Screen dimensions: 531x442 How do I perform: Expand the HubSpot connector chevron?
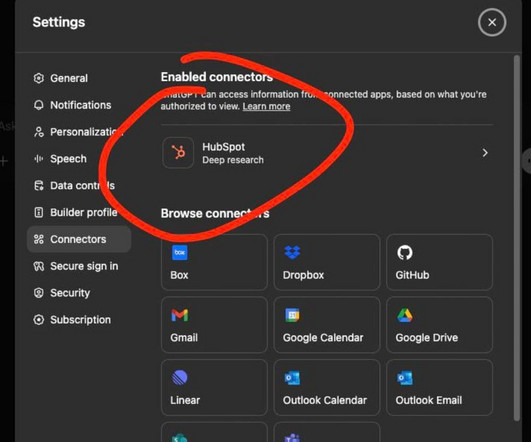pyautogui.click(x=485, y=153)
